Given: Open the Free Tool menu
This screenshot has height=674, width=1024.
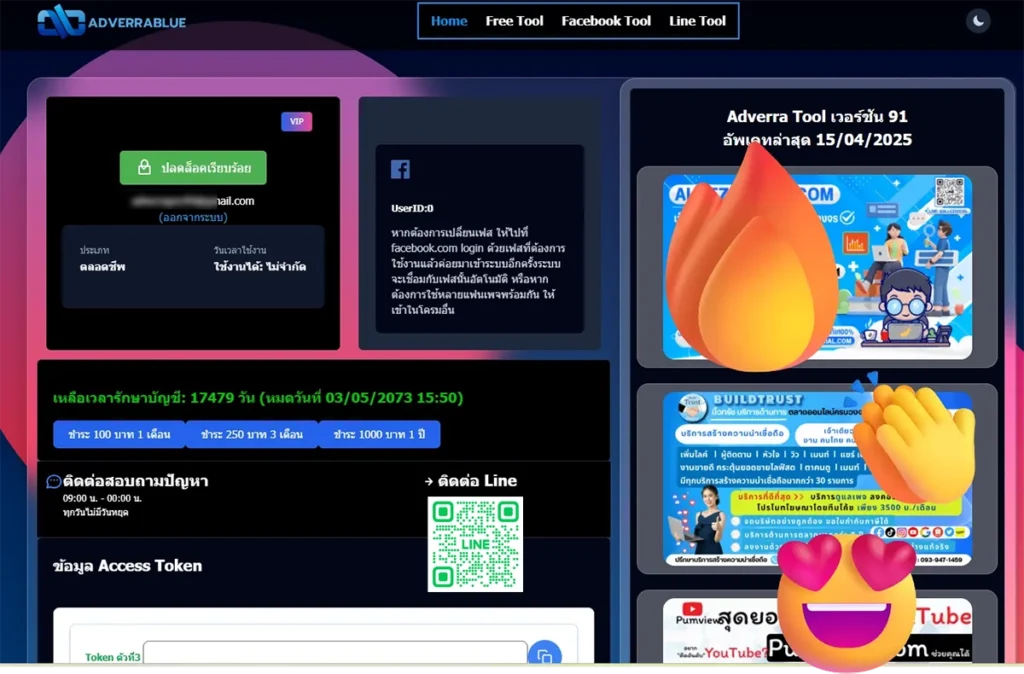Looking at the screenshot, I should point(514,21).
